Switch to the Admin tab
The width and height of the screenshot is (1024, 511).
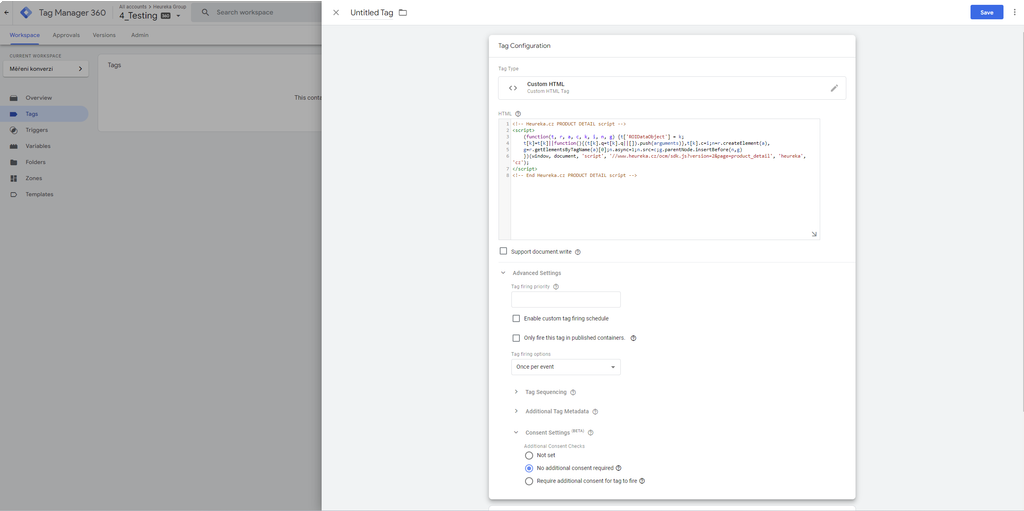click(x=140, y=35)
